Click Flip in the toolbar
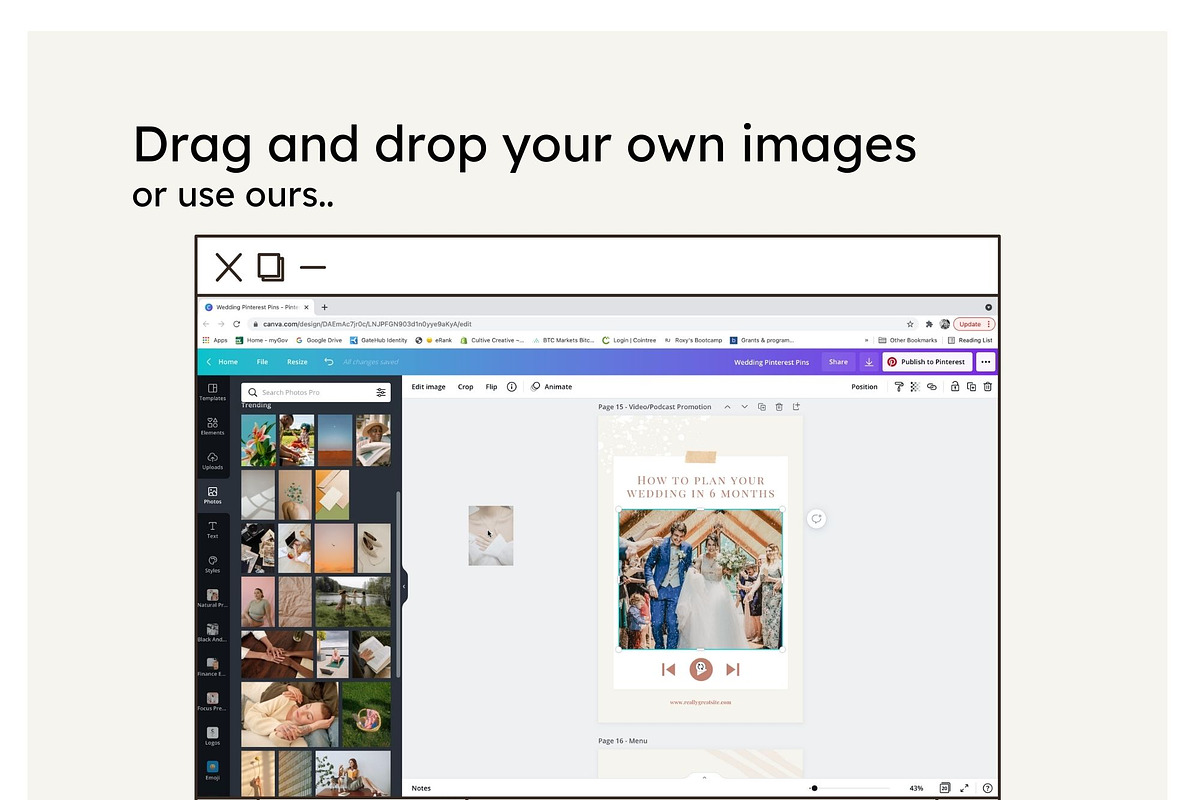Screen dimensions: 1200x800 tap(491, 386)
